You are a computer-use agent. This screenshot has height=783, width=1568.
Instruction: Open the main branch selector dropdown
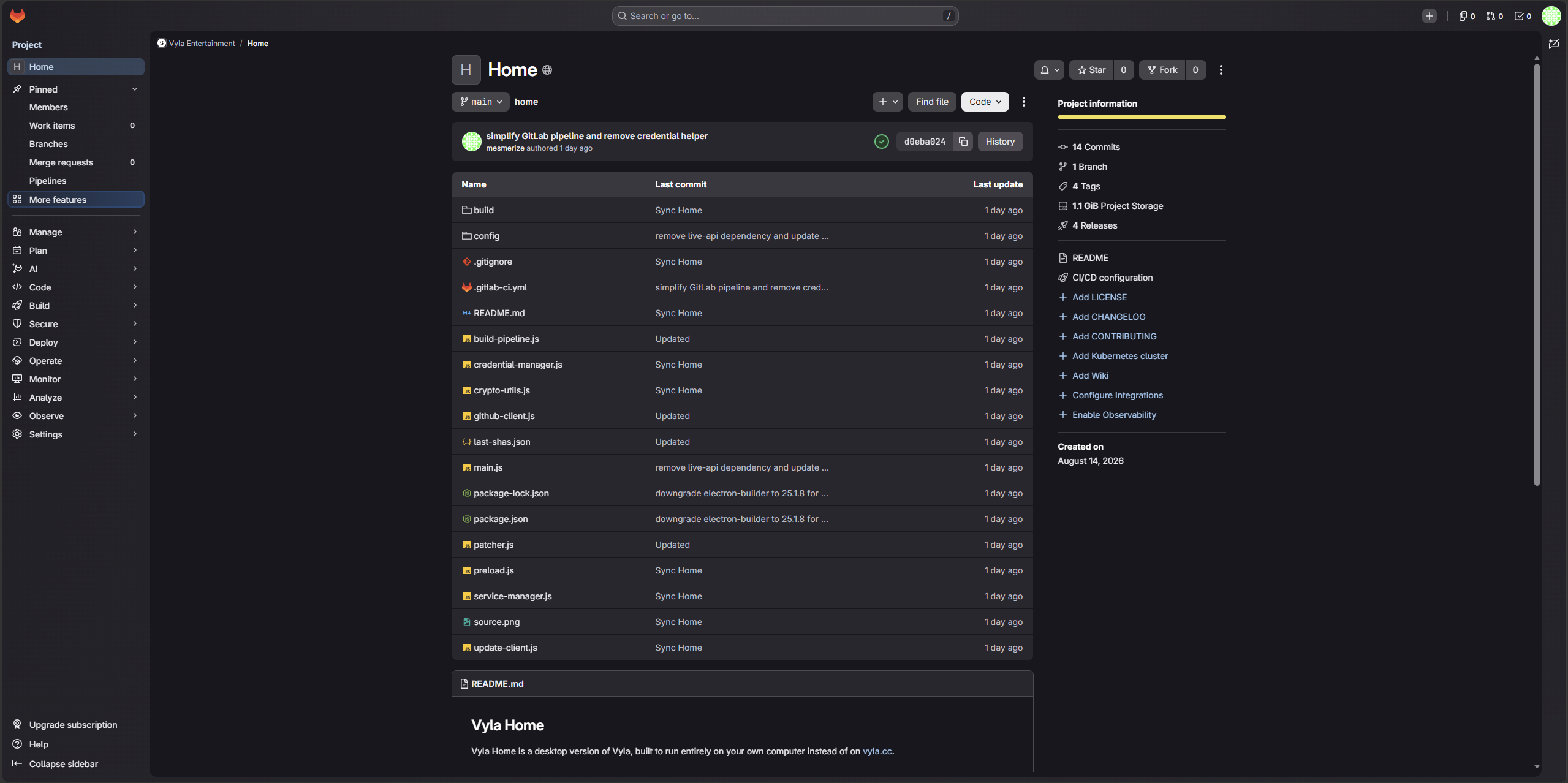[x=481, y=102]
